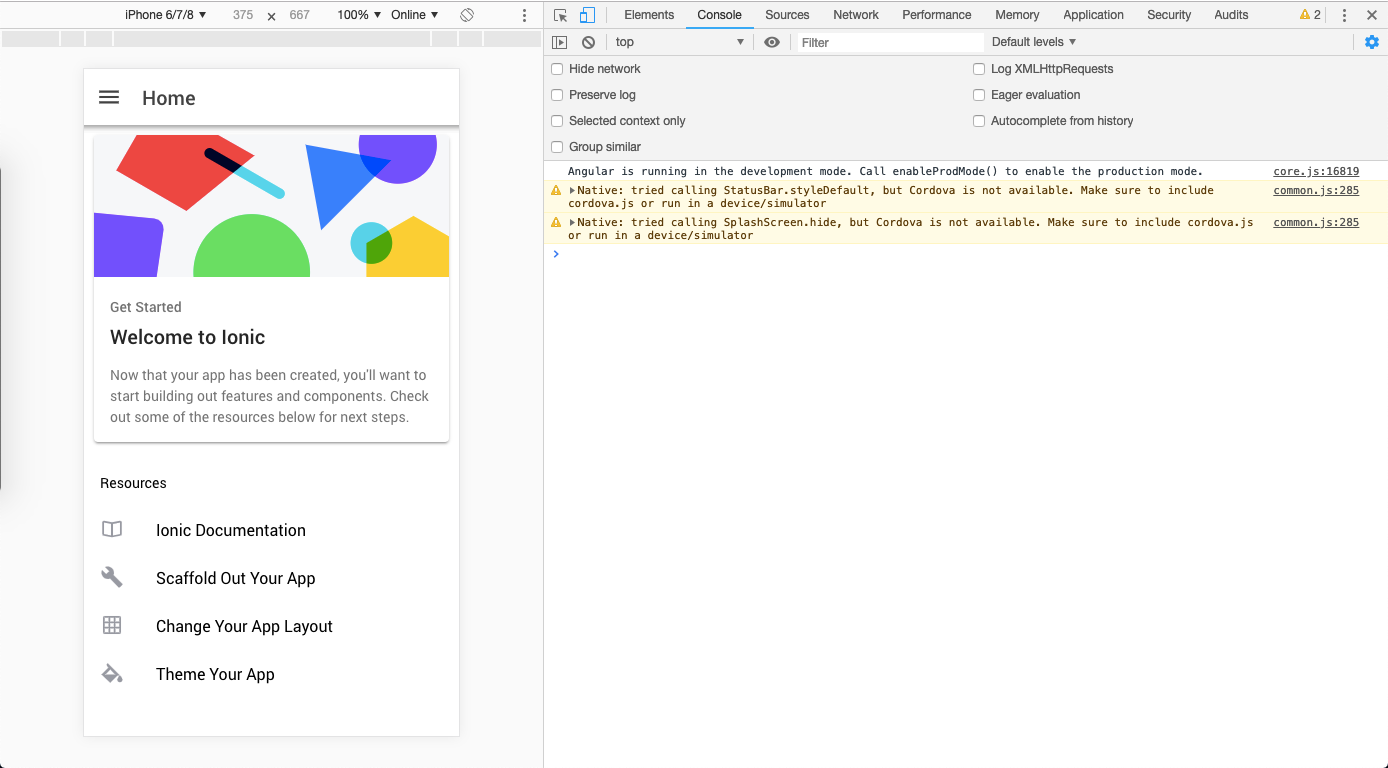
Task: Close the DevTools panel
Action: (x=1372, y=15)
